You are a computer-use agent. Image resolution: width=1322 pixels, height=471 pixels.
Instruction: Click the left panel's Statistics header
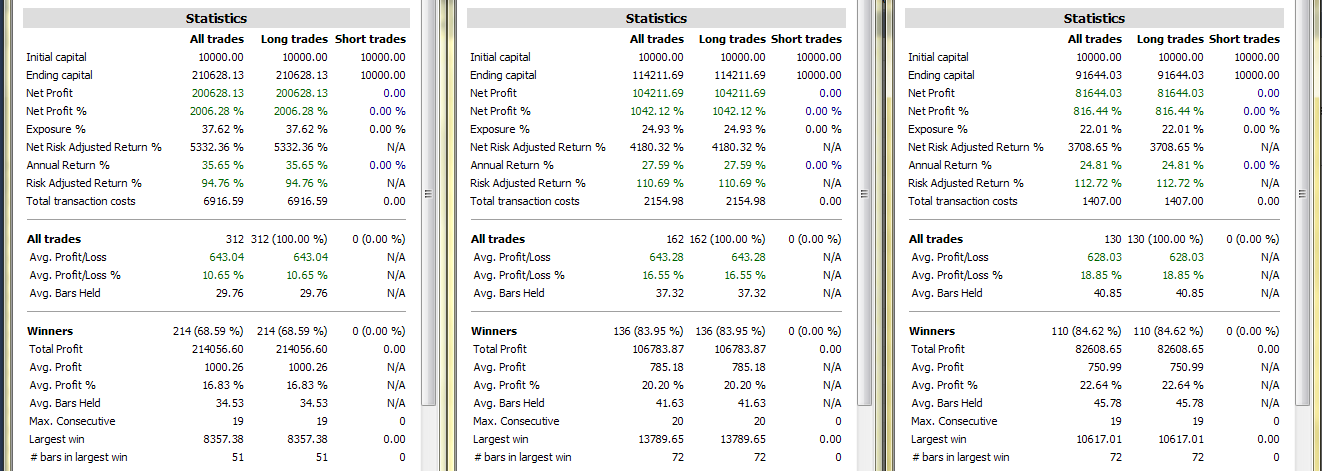216,18
